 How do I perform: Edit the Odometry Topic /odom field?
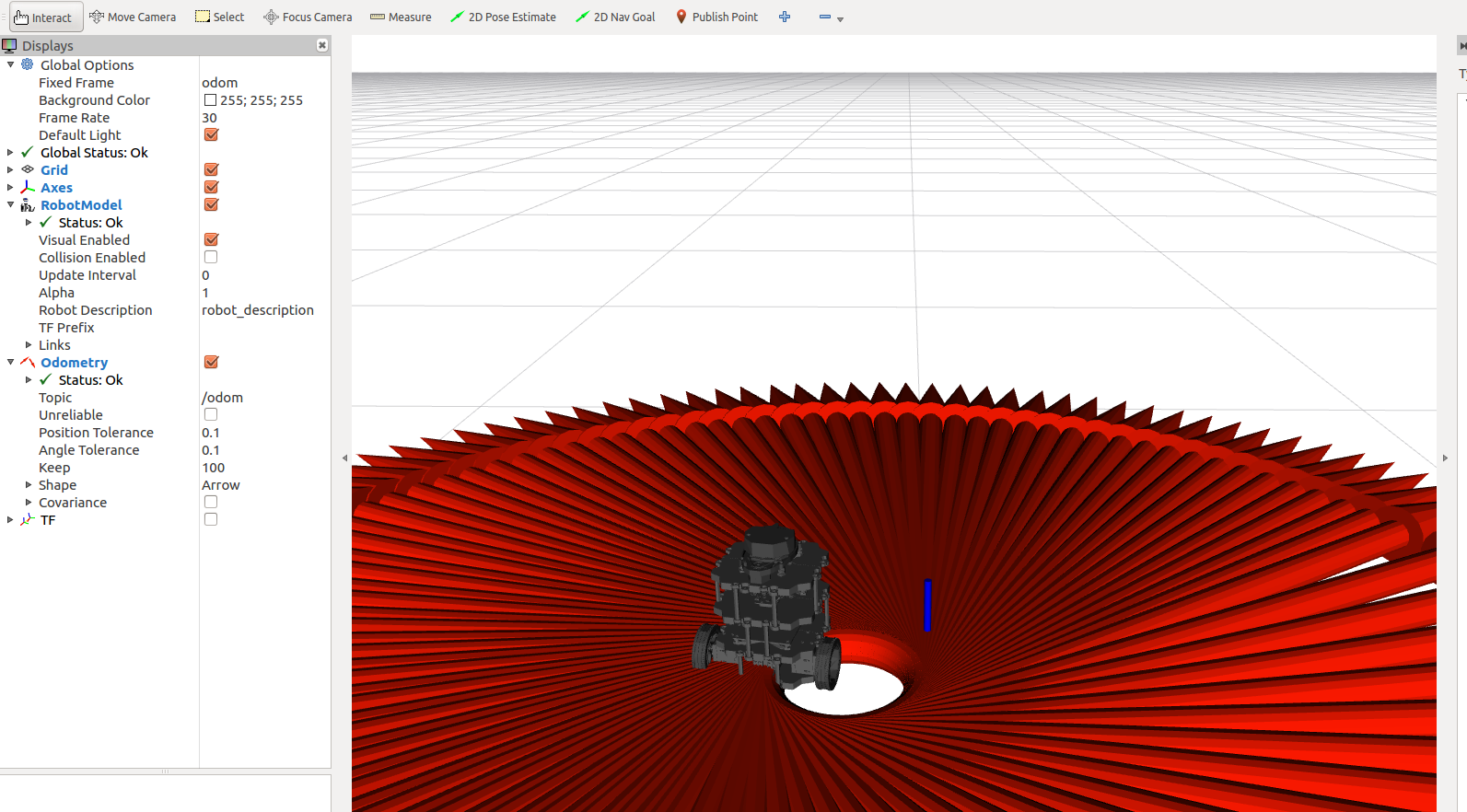click(x=264, y=397)
